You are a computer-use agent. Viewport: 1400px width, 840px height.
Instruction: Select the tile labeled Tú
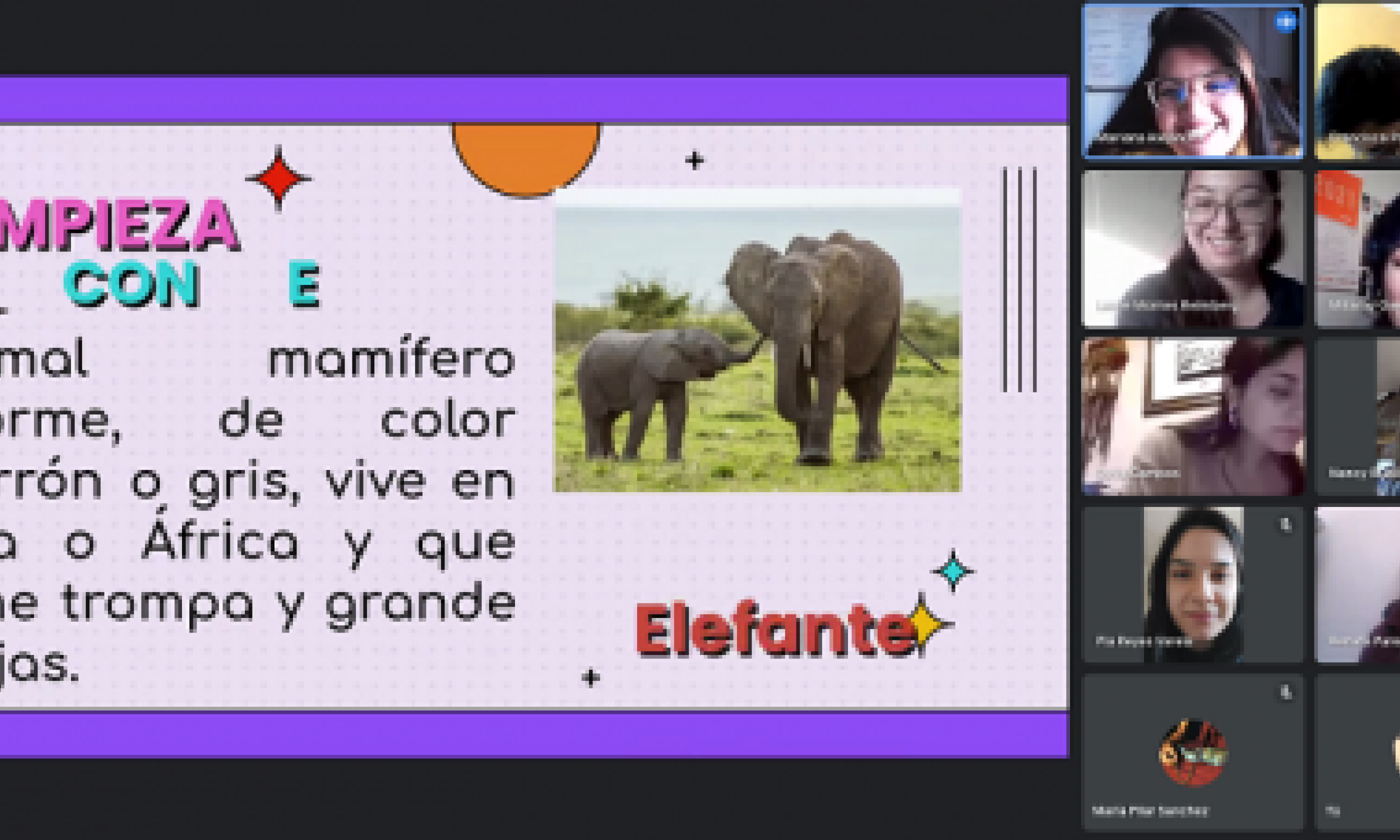coord(1358,753)
